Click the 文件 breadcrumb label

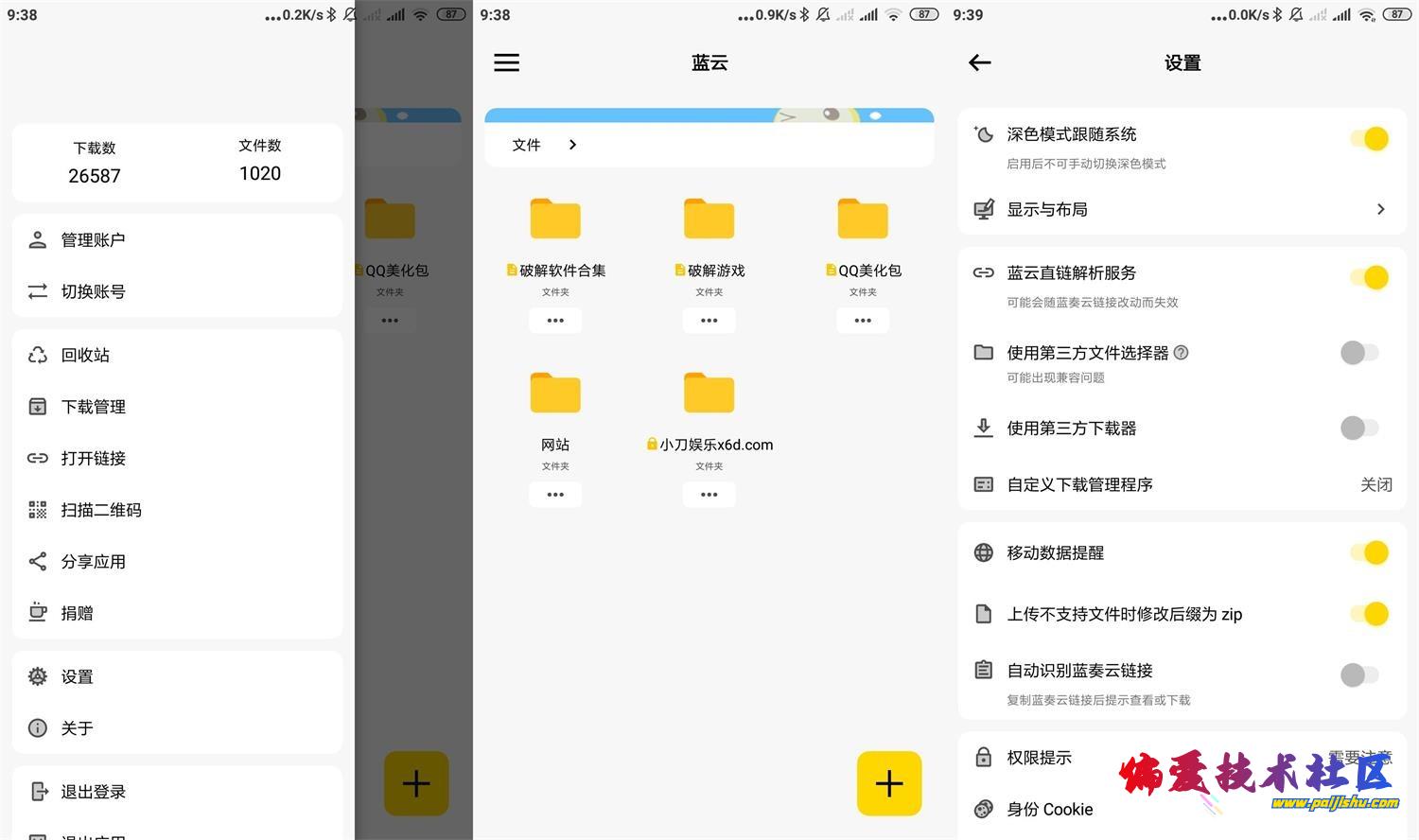pyautogui.click(x=526, y=145)
